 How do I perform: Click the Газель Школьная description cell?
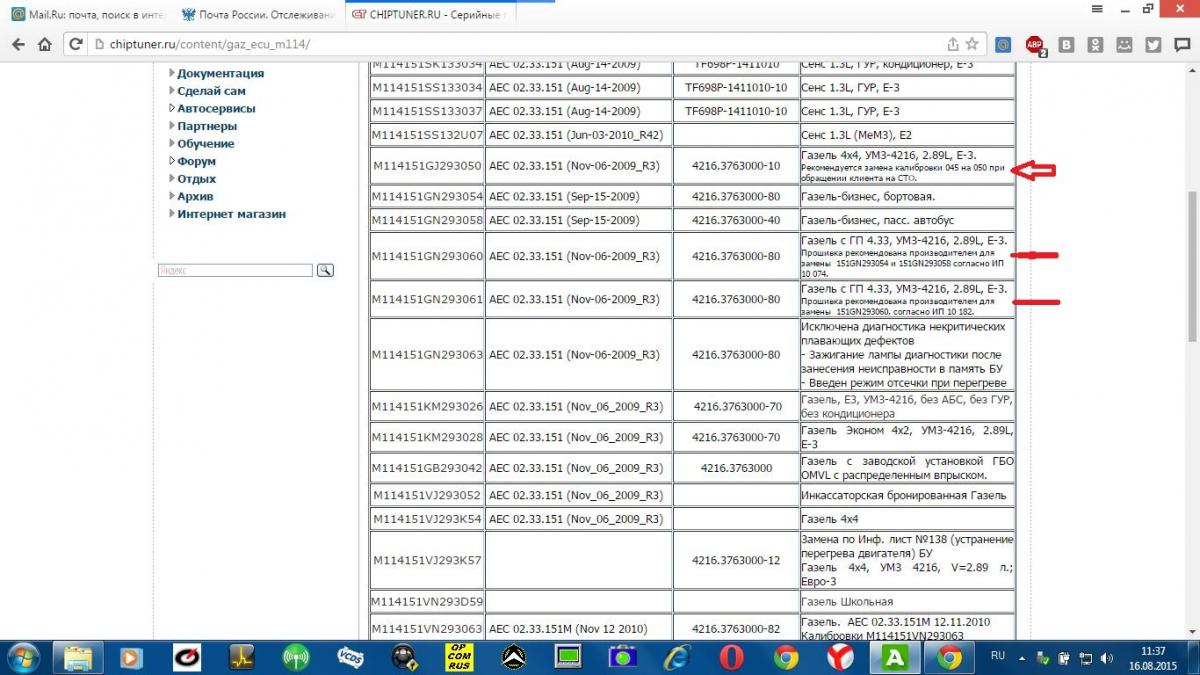[907, 602]
